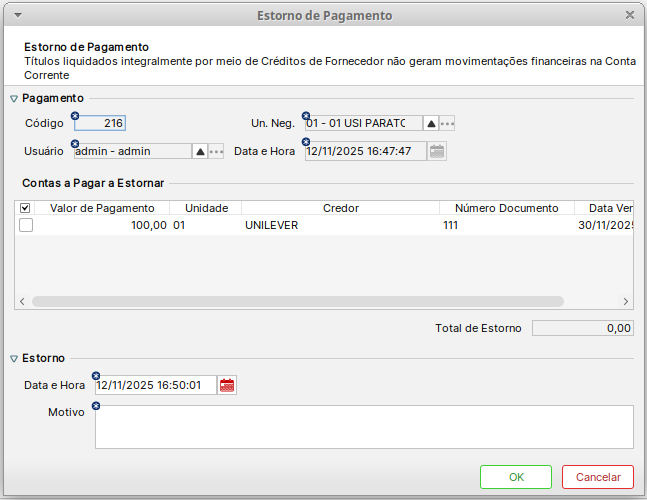Viewport: 647px width, 500px height.
Task: Focus the Estorno Data e Hora field
Action: coord(155,385)
